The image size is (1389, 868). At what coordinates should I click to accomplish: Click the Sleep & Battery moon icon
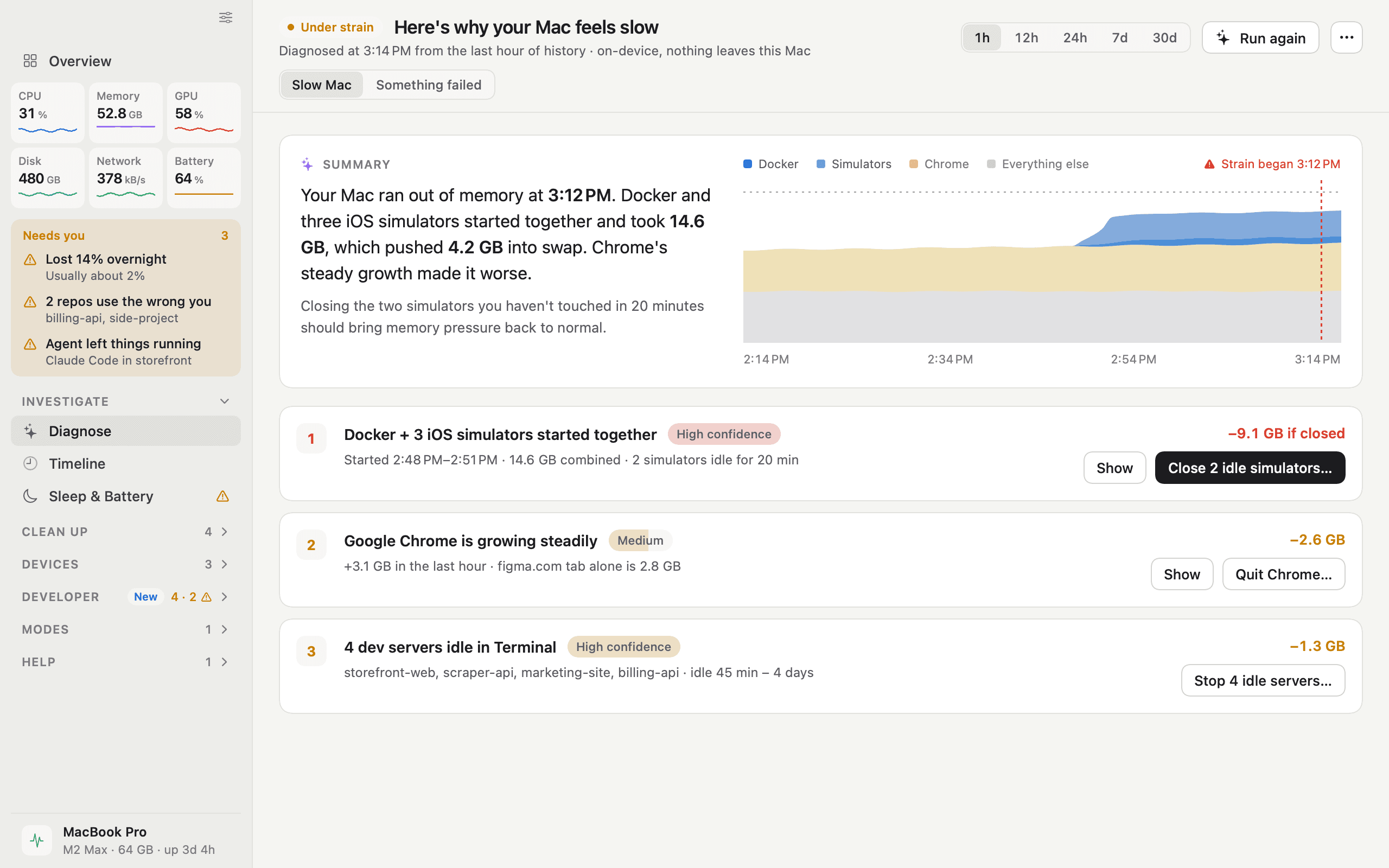[x=30, y=496]
